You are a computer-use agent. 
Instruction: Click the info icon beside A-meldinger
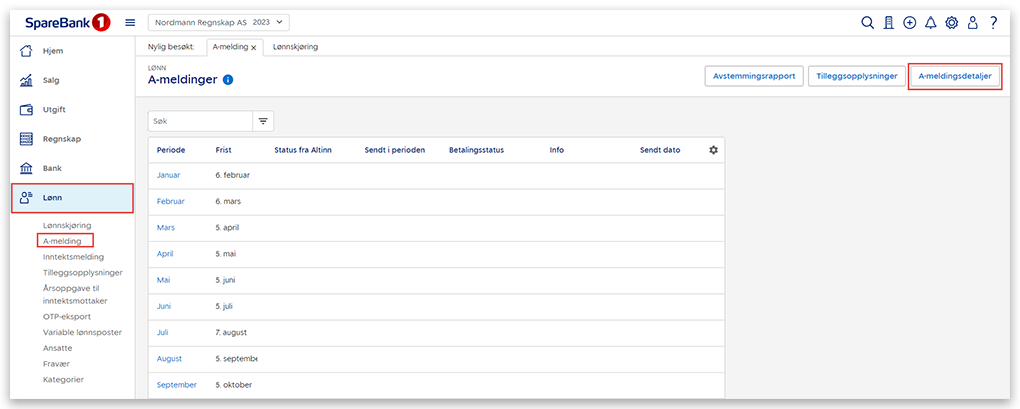pos(228,80)
